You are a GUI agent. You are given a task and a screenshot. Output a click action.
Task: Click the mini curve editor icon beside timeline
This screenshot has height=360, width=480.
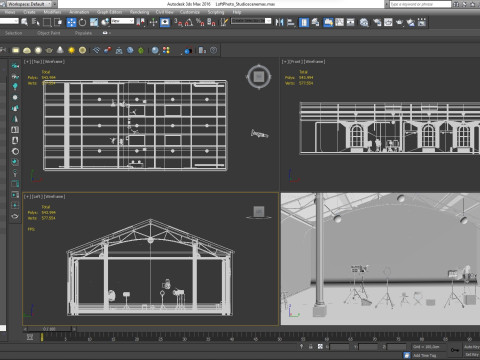point(30,337)
